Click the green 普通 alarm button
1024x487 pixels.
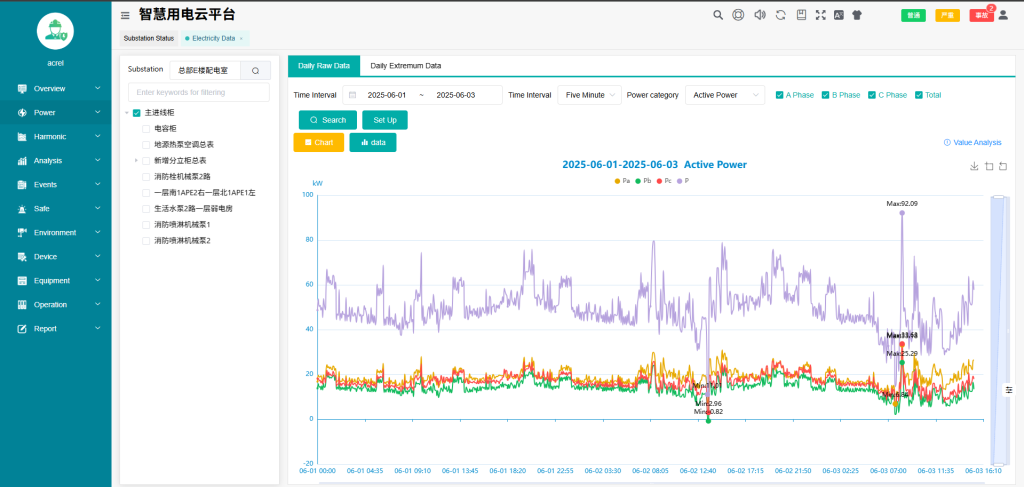(x=914, y=16)
